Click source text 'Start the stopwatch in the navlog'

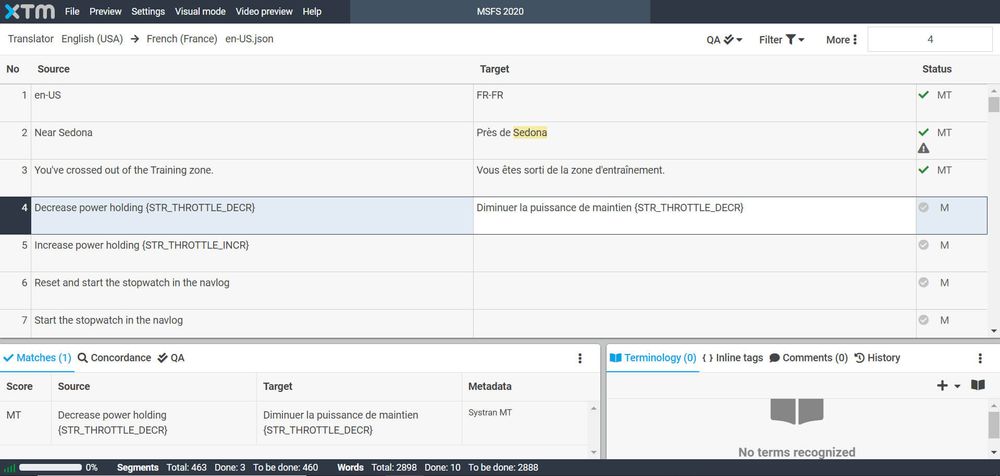point(108,320)
